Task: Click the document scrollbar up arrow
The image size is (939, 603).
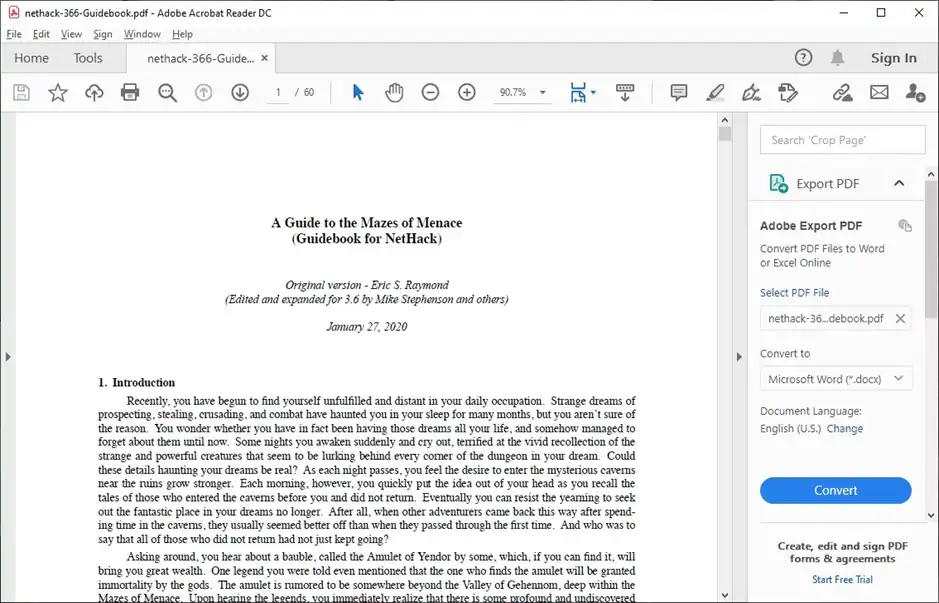Action: coord(725,120)
